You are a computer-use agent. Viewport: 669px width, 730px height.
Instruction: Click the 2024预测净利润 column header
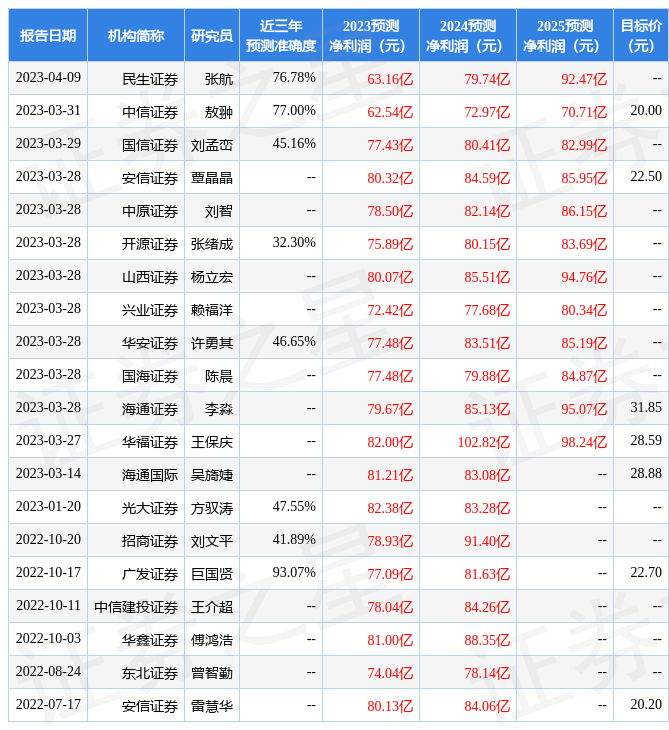point(468,36)
